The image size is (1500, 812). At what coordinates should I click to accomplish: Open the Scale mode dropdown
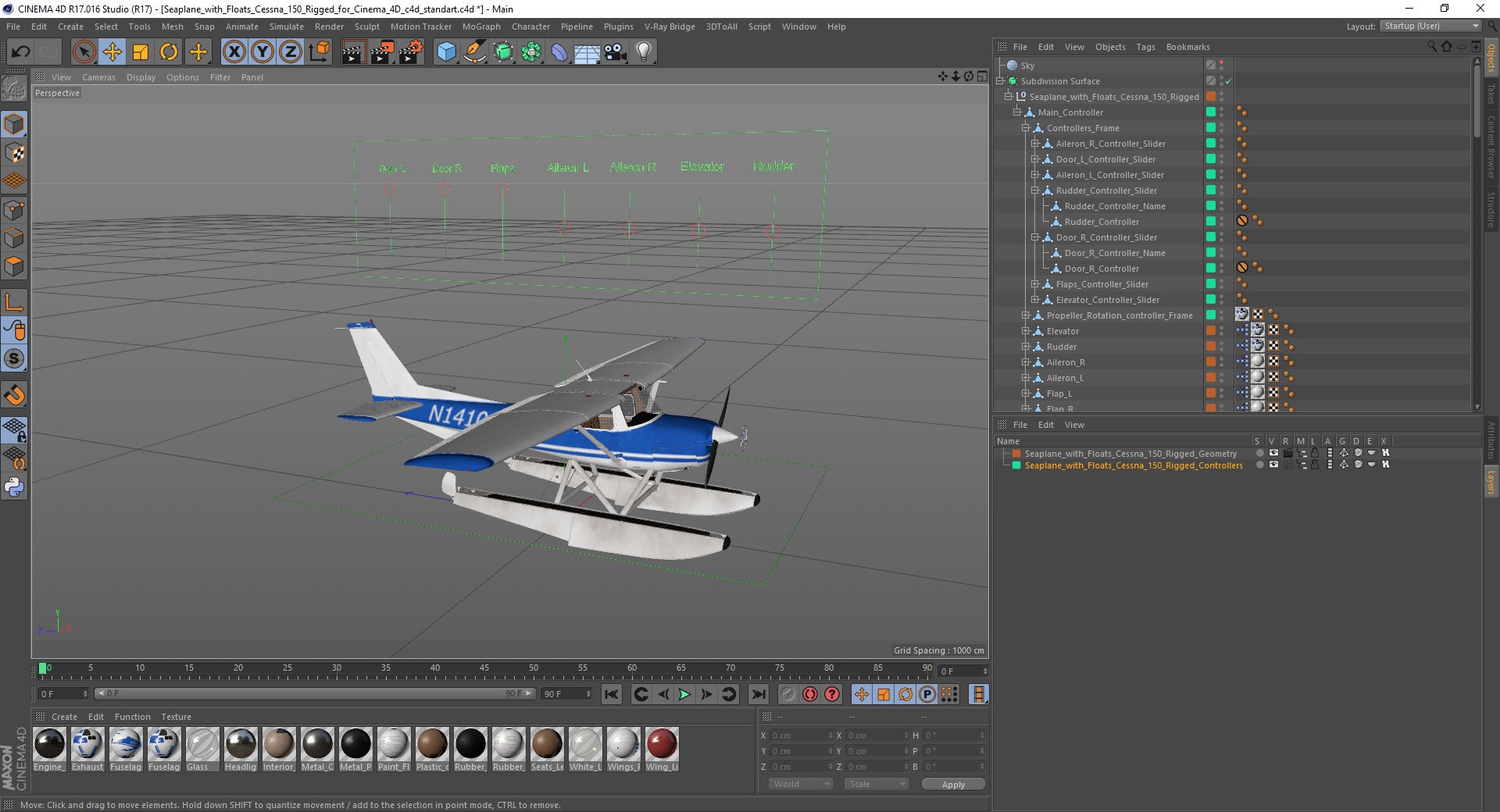point(877,784)
